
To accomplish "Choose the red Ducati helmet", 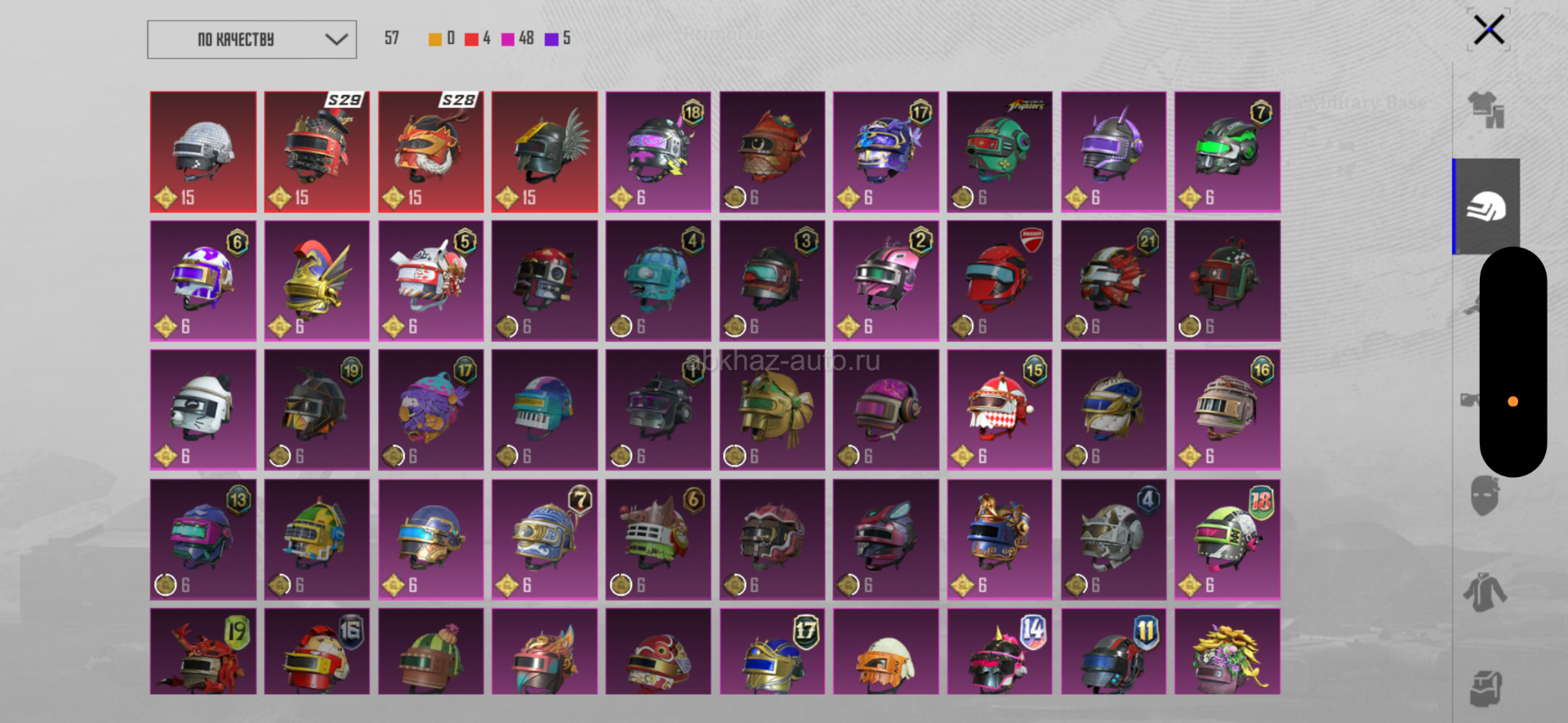I will pyautogui.click(x=1000, y=281).
